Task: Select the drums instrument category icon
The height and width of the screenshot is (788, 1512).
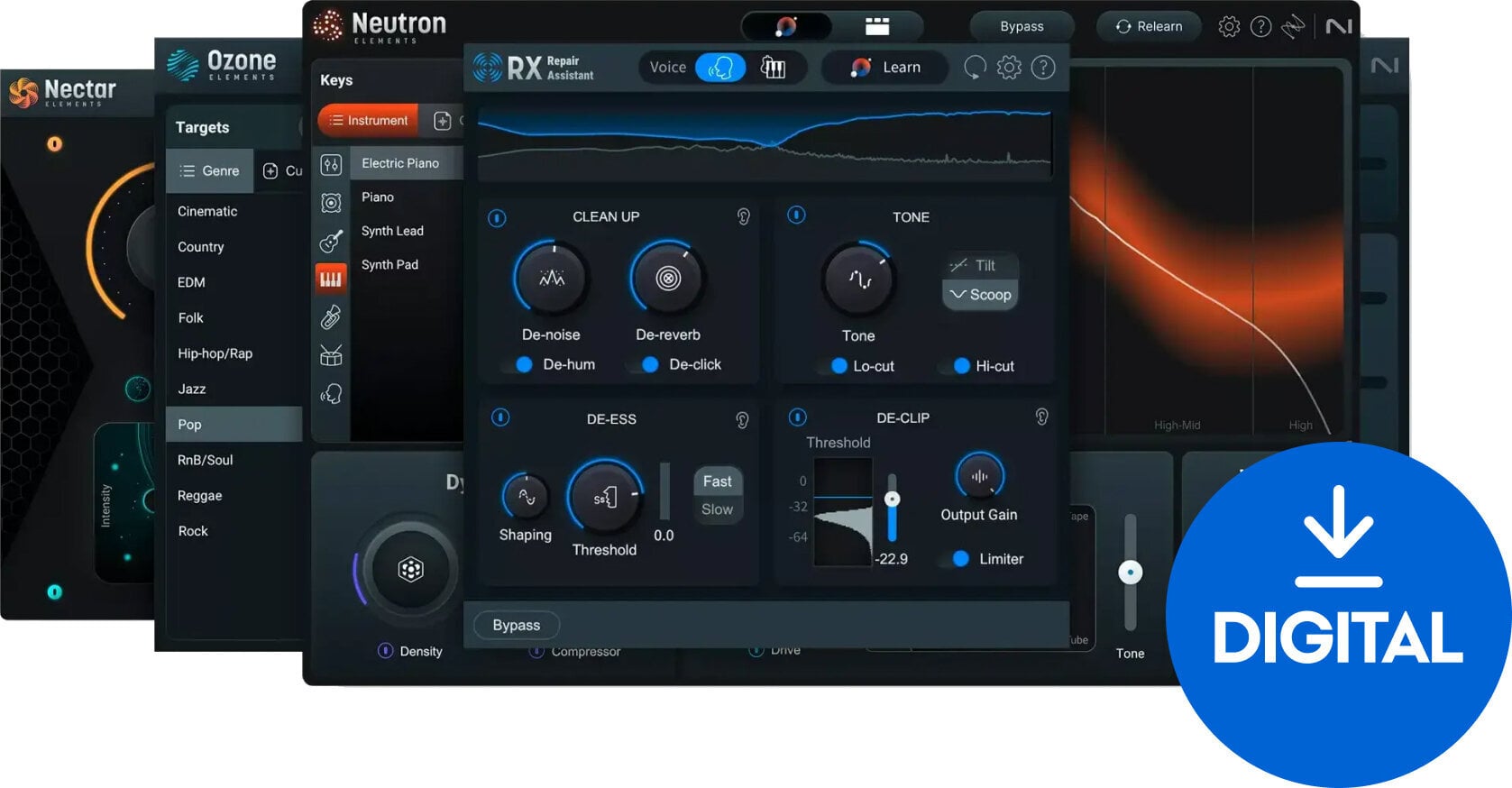Action: click(x=331, y=355)
